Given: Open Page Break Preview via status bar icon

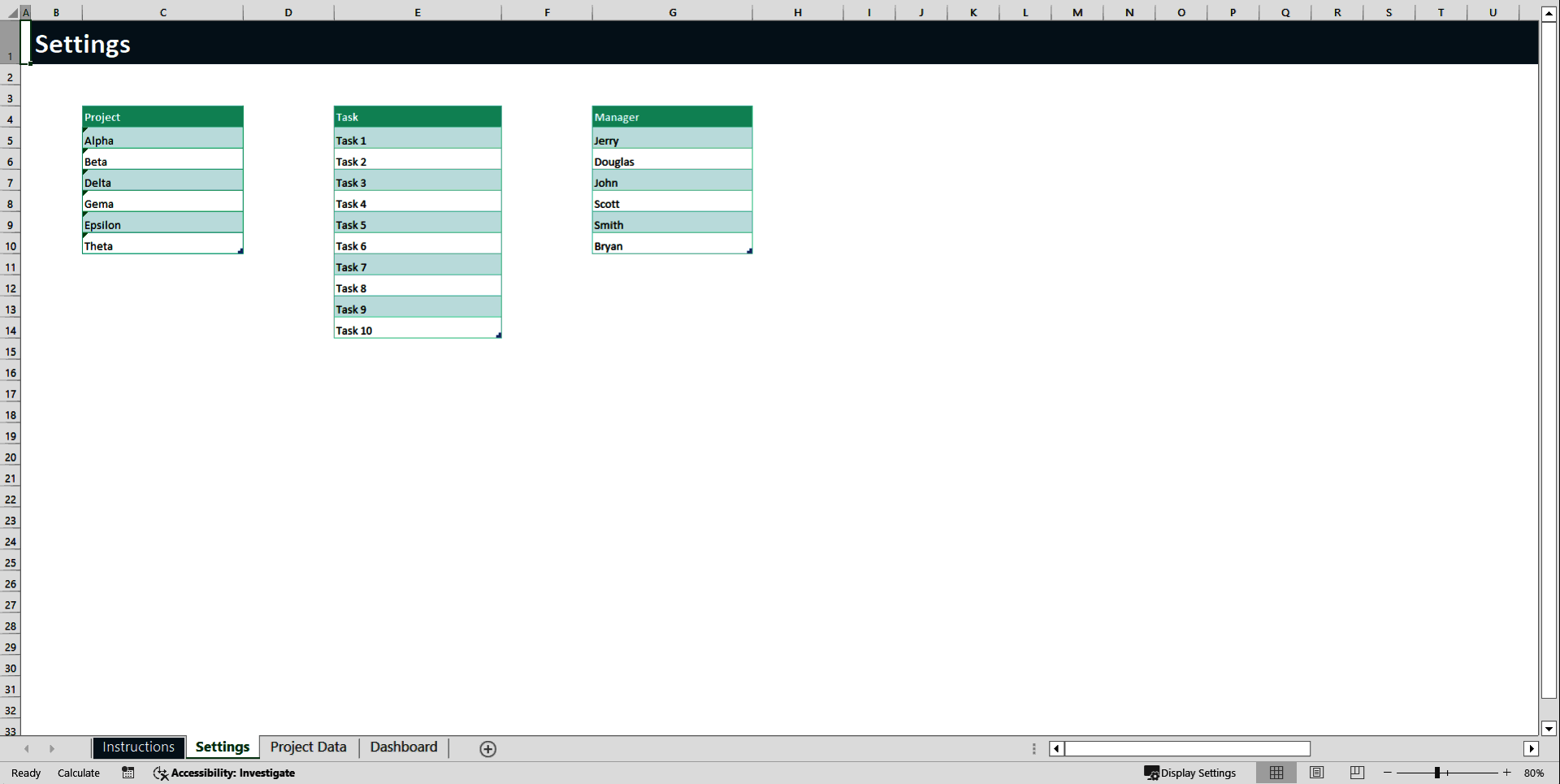Looking at the screenshot, I should coord(1357,773).
